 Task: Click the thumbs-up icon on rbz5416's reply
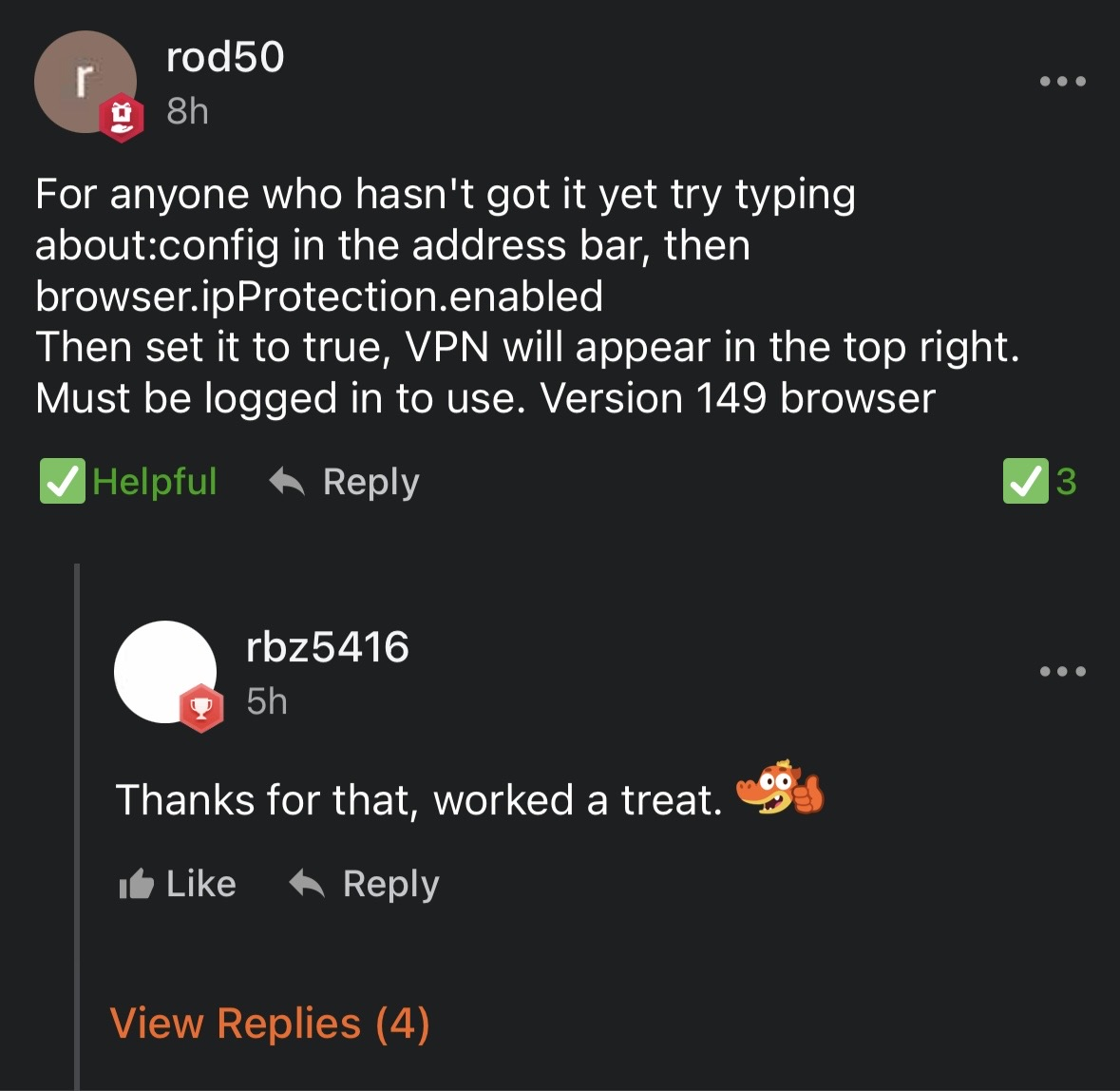[x=136, y=883]
